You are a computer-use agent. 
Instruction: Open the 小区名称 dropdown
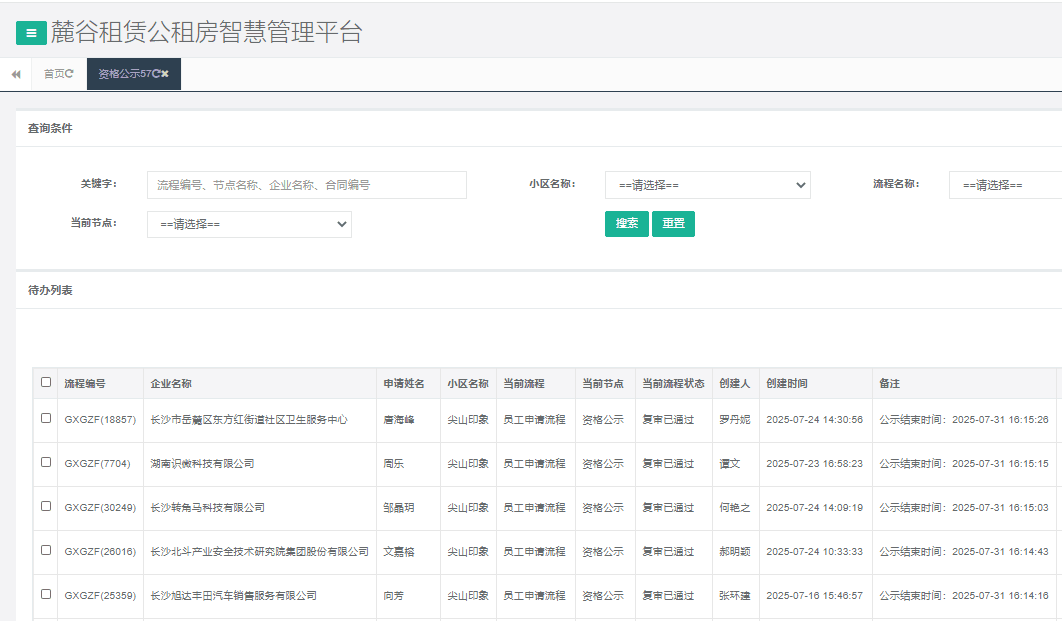[x=707, y=185]
